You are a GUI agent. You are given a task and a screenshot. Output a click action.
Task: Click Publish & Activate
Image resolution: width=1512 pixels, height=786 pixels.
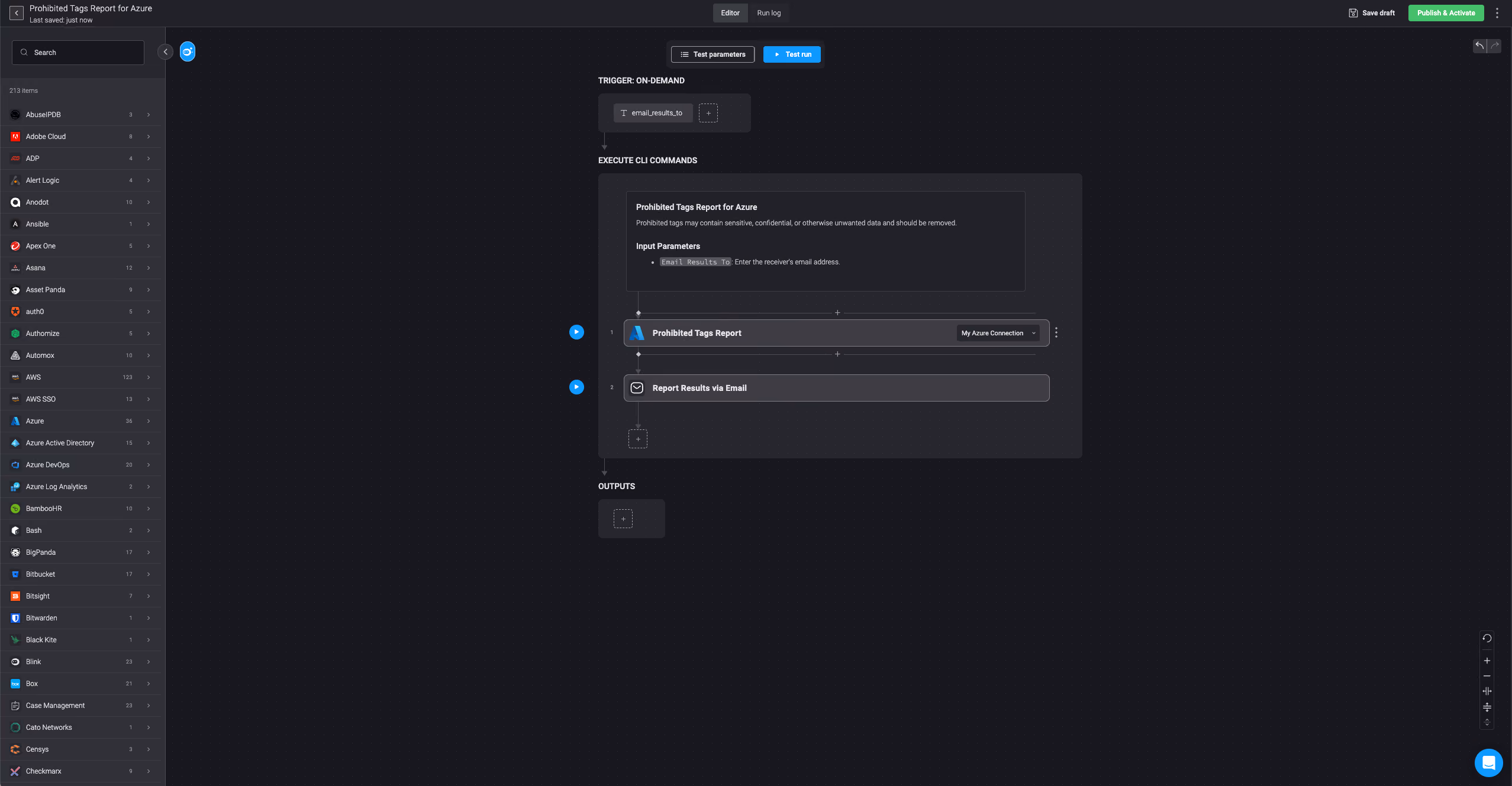(x=1446, y=13)
